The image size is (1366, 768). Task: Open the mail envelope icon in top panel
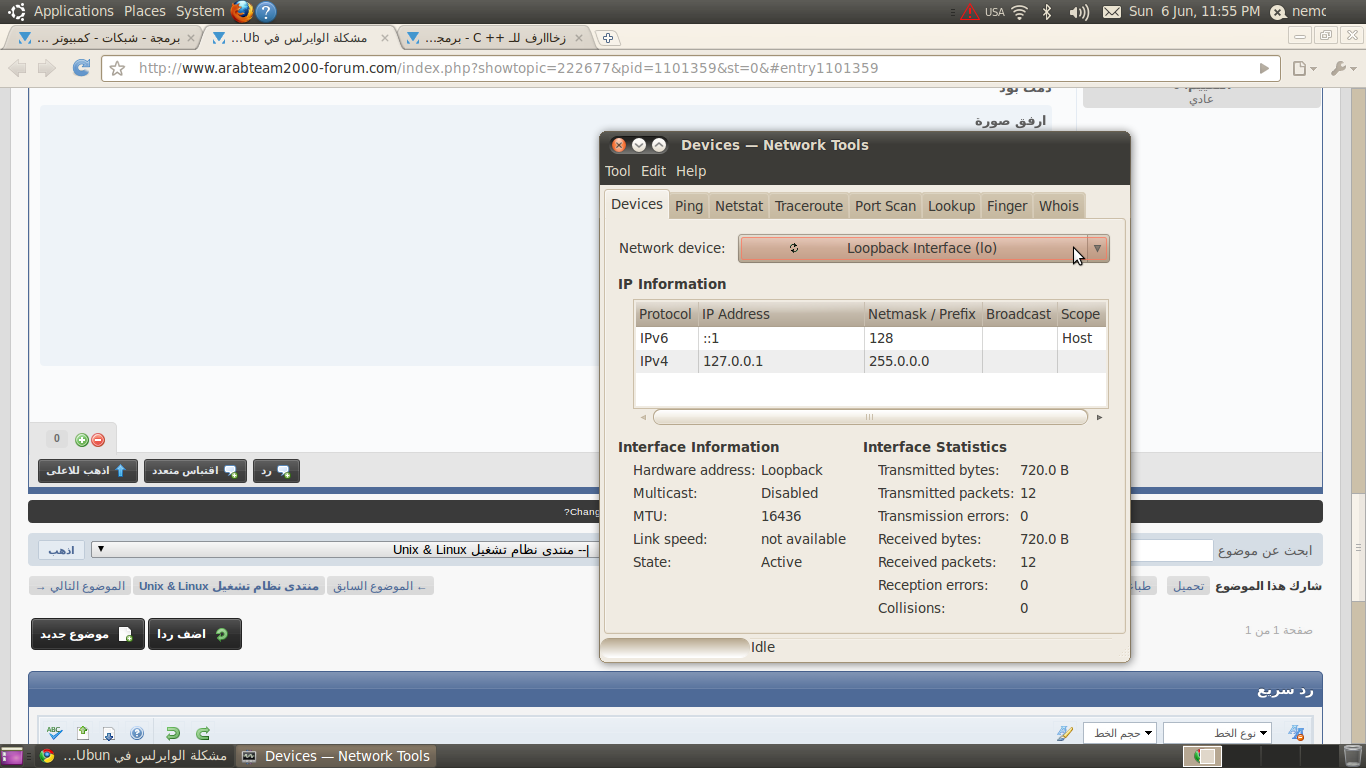point(1112,12)
